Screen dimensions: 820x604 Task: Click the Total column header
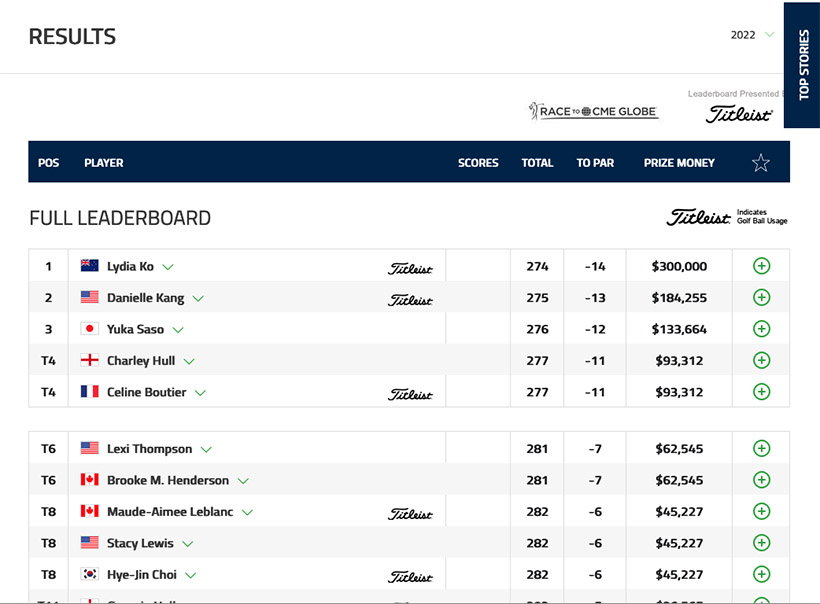tap(537, 163)
